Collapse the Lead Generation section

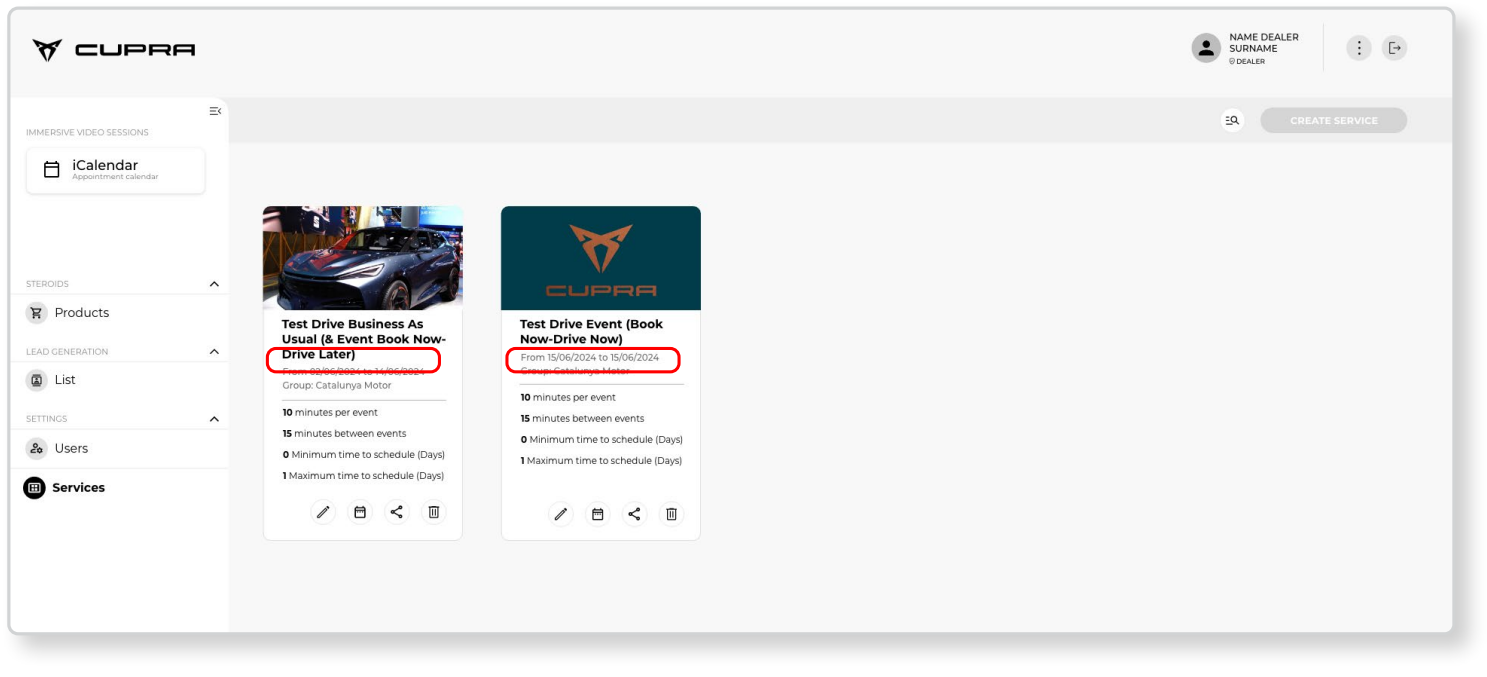pyautogui.click(x=214, y=352)
